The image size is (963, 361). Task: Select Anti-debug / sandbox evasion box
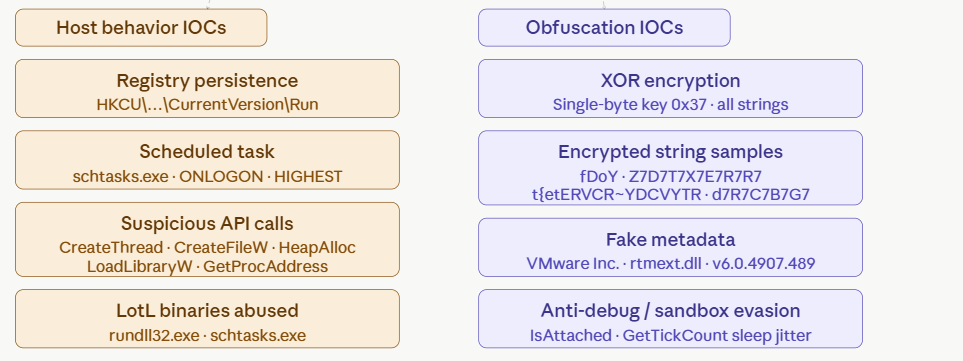pos(671,319)
